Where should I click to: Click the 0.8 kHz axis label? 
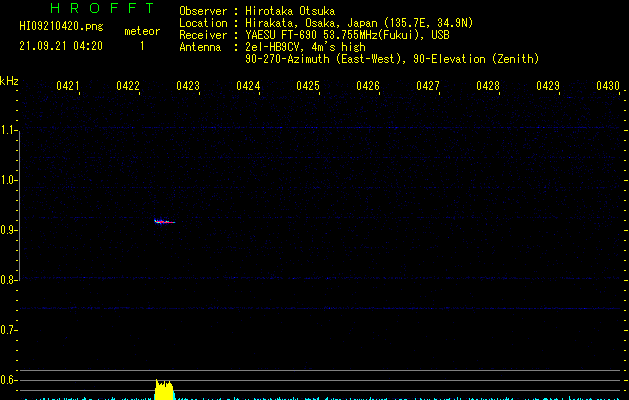(8, 280)
